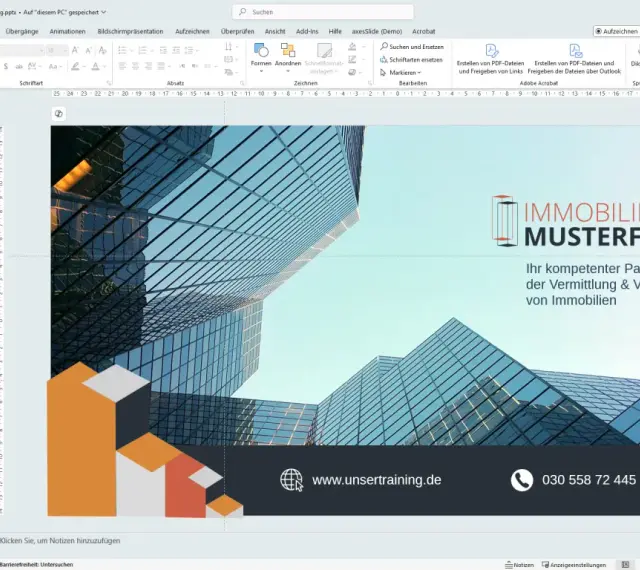Align text right

pos(148,66)
